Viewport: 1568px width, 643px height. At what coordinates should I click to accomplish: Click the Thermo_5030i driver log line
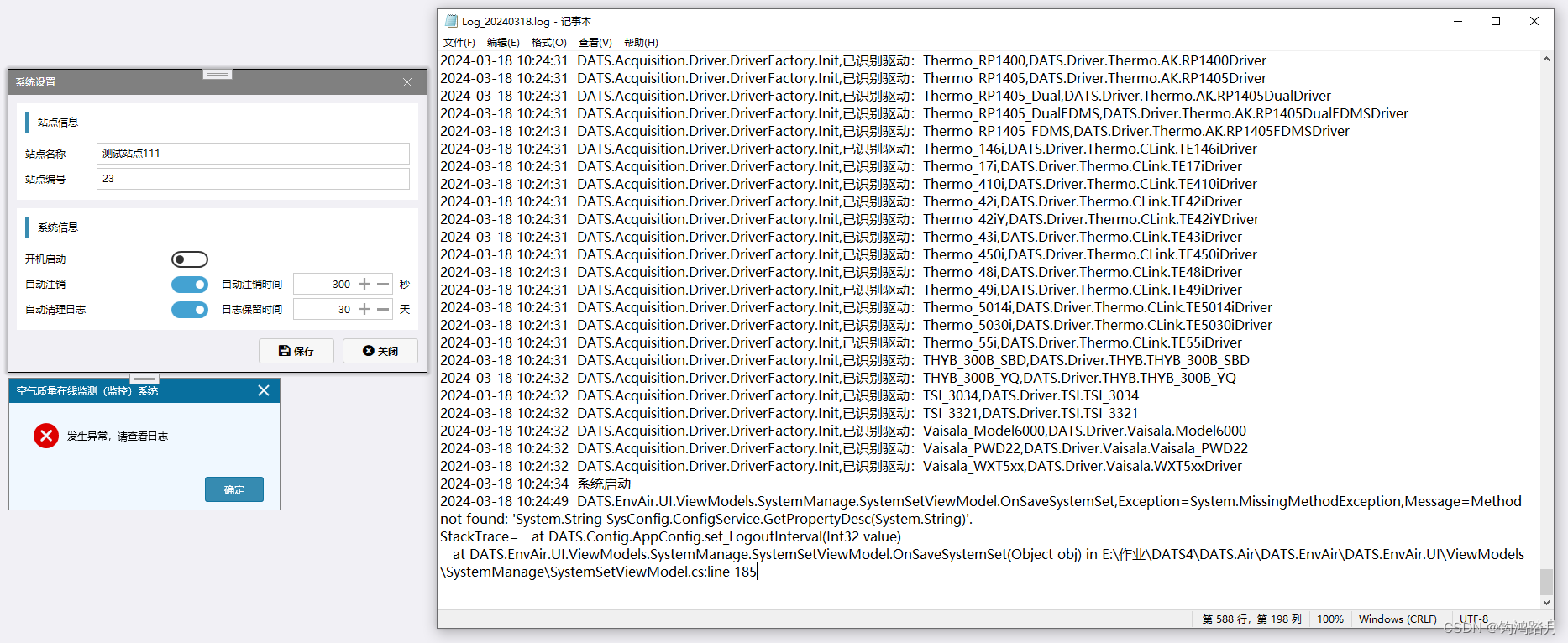[856, 325]
